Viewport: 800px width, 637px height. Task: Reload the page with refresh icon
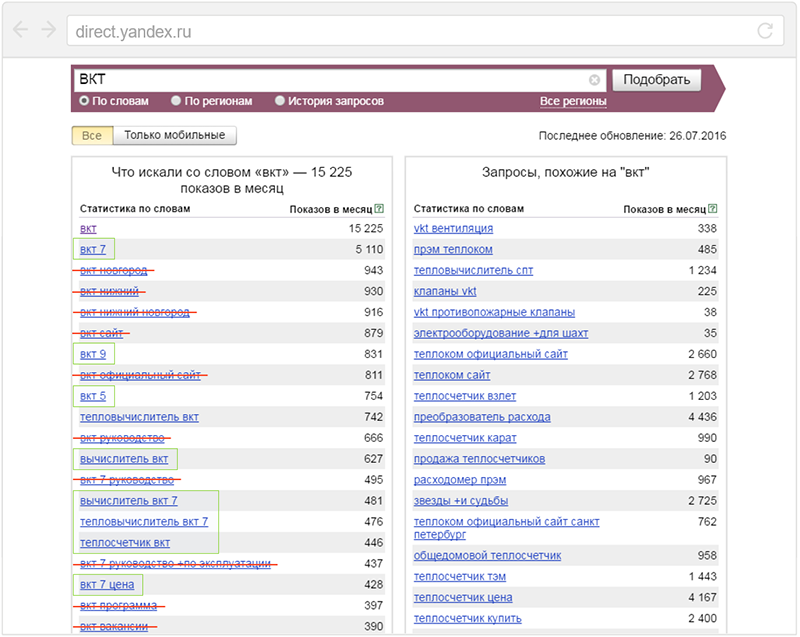pos(765,31)
